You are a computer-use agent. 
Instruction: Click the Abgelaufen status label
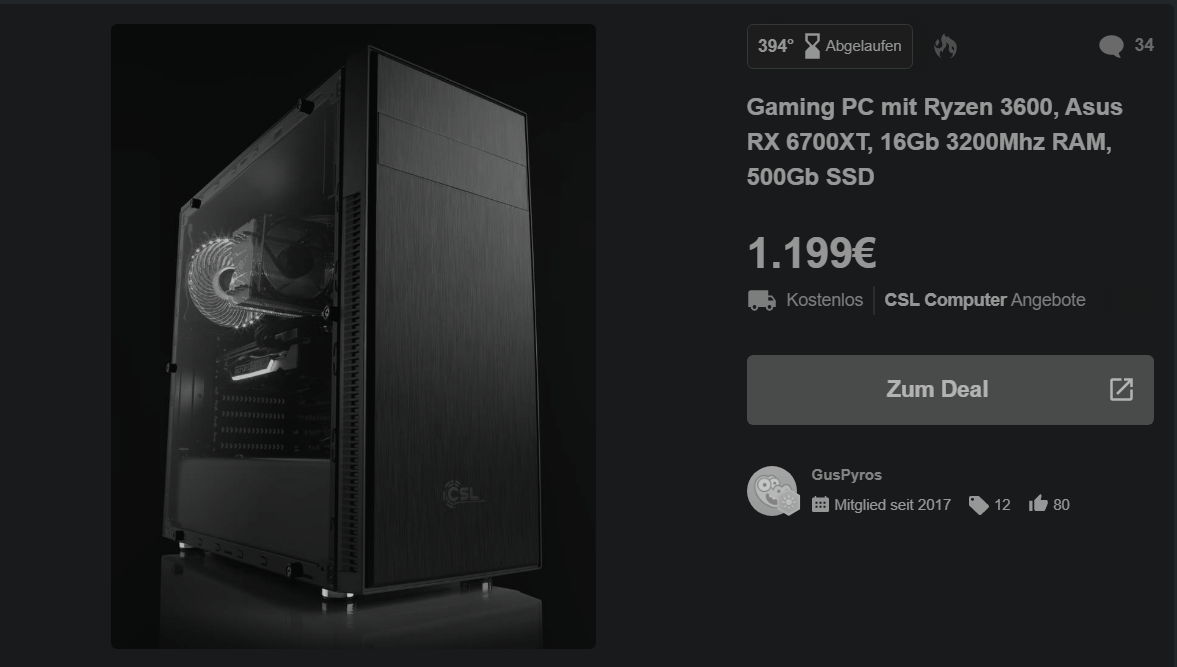863,47
